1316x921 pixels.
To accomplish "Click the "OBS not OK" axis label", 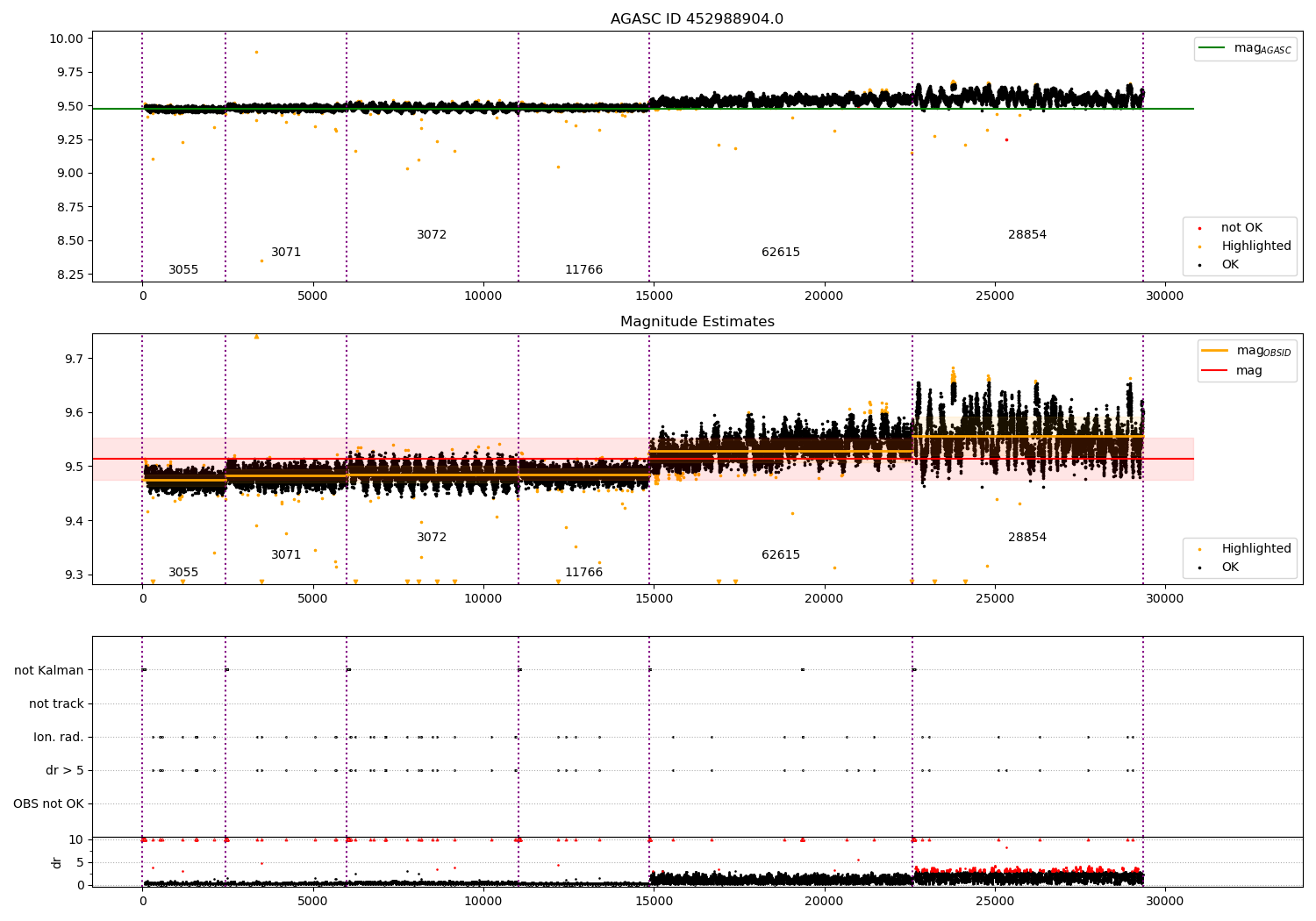I will 48,803.
